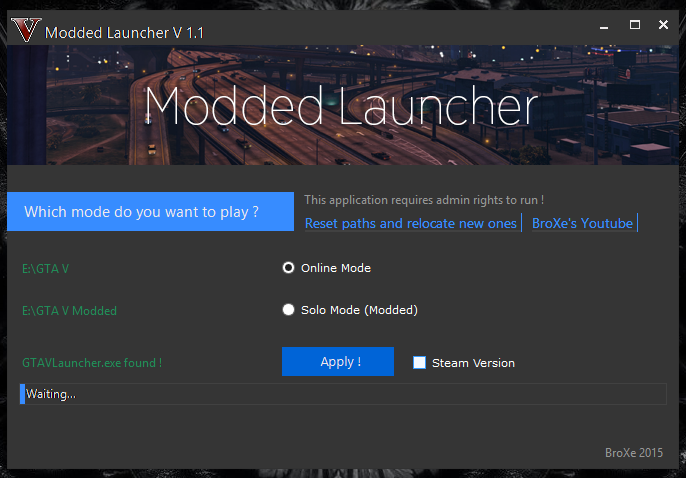The width and height of the screenshot is (686, 478).
Task: Click the Apply ! button
Action: pyautogui.click(x=338, y=362)
